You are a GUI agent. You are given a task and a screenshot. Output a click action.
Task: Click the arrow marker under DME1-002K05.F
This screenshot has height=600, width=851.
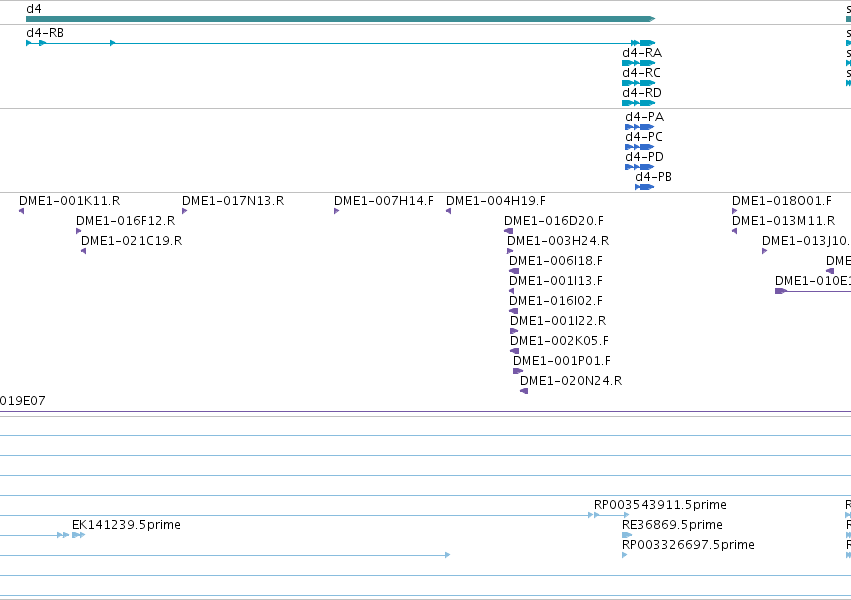coord(515,352)
